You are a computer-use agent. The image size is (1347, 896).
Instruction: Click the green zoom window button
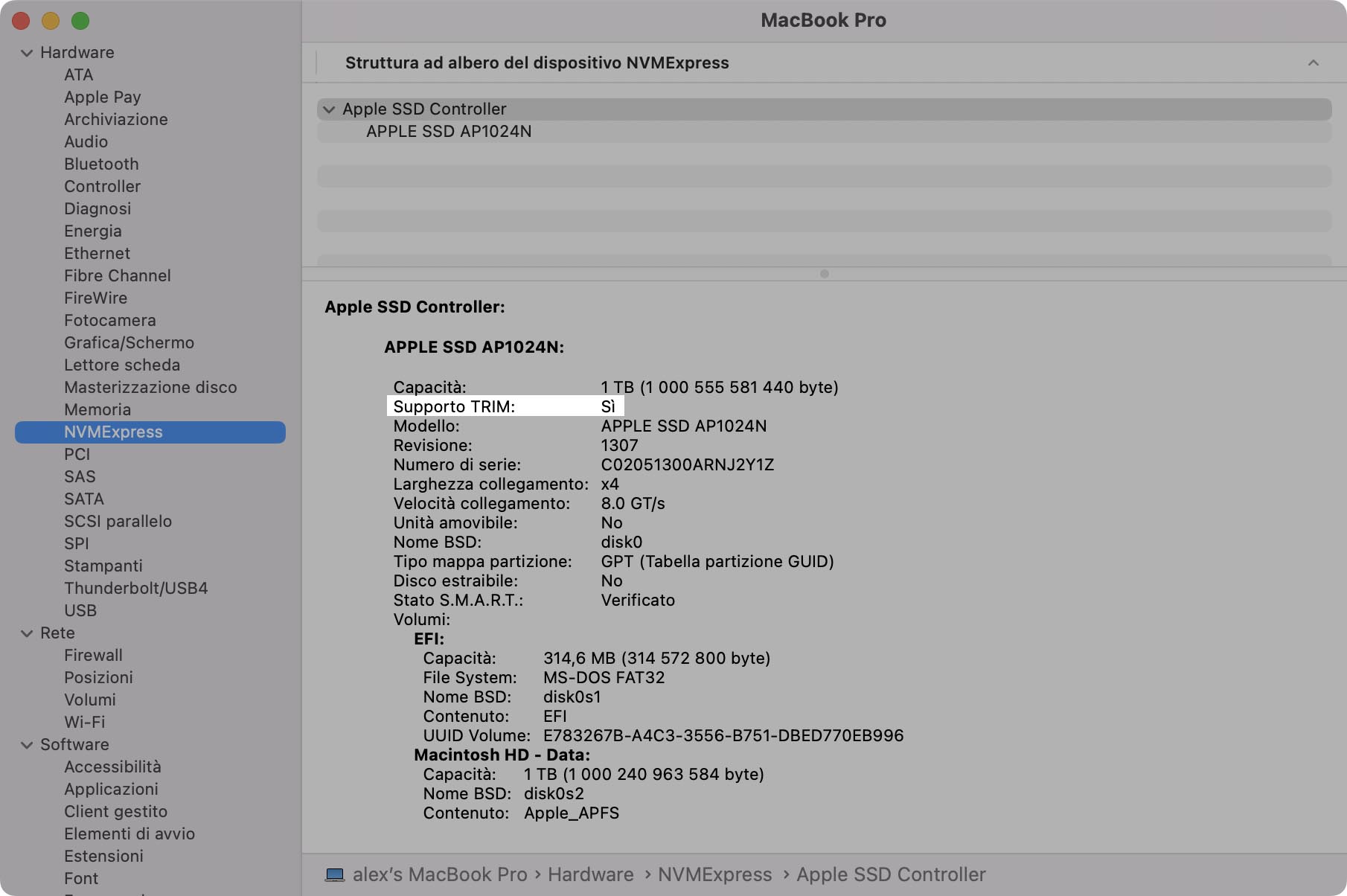(x=80, y=21)
